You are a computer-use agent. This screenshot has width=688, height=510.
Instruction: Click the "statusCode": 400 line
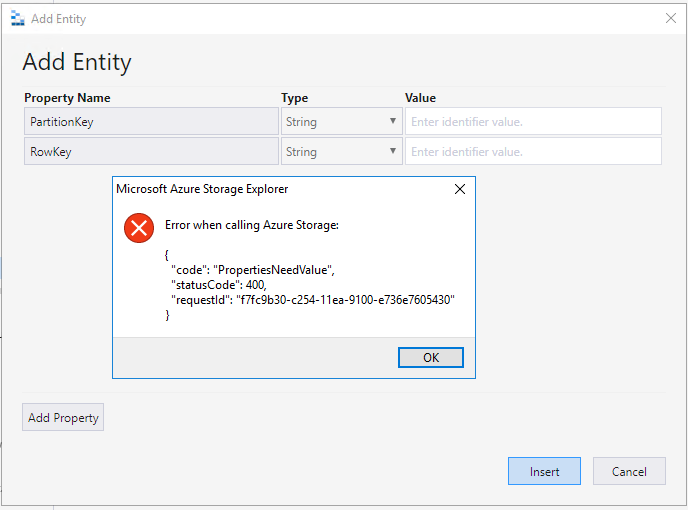pos(219,285)
